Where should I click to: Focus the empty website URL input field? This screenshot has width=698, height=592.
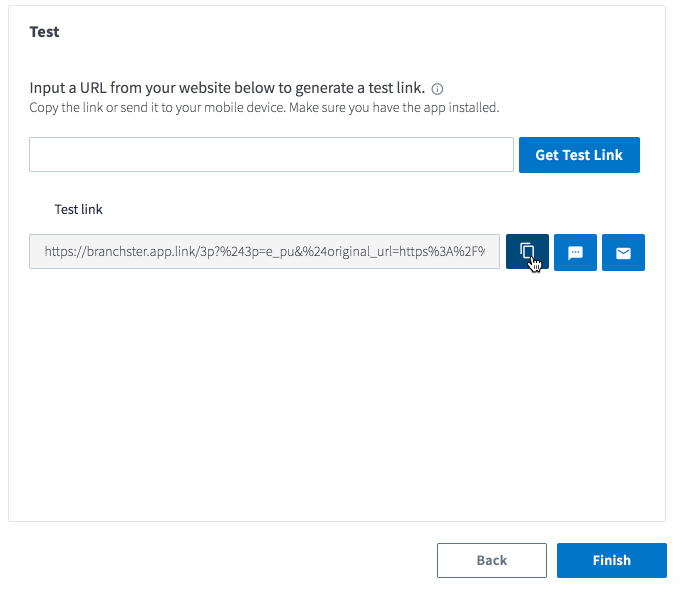[x=272, y=154]
